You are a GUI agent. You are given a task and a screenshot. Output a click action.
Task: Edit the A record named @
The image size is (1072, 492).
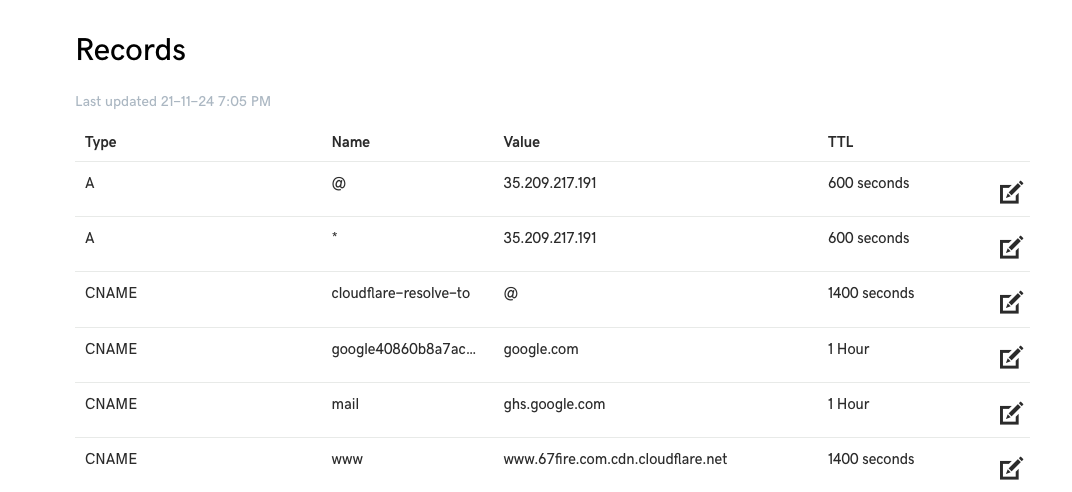click(x=1011, y=192)
